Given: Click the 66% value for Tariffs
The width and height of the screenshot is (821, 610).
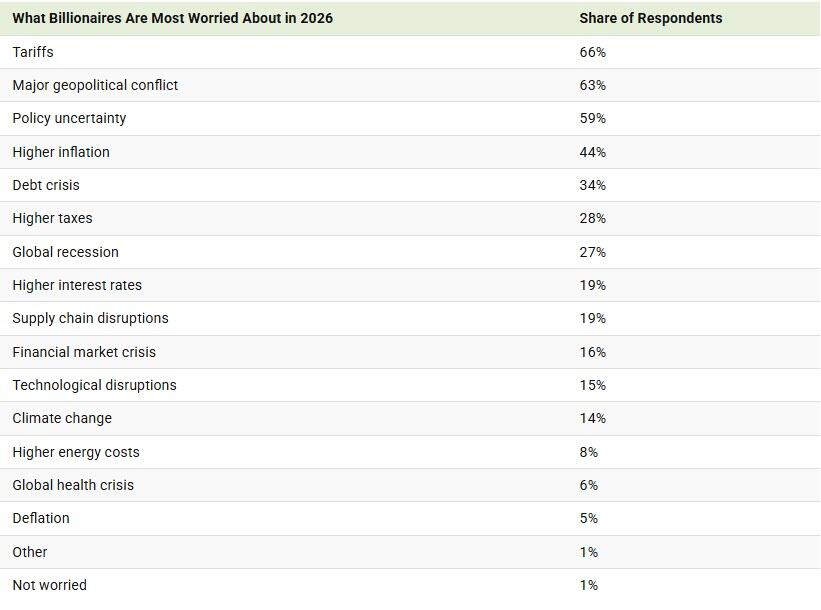Looking at the screenshot, I should pyautogui.click(x=592, y=52).
